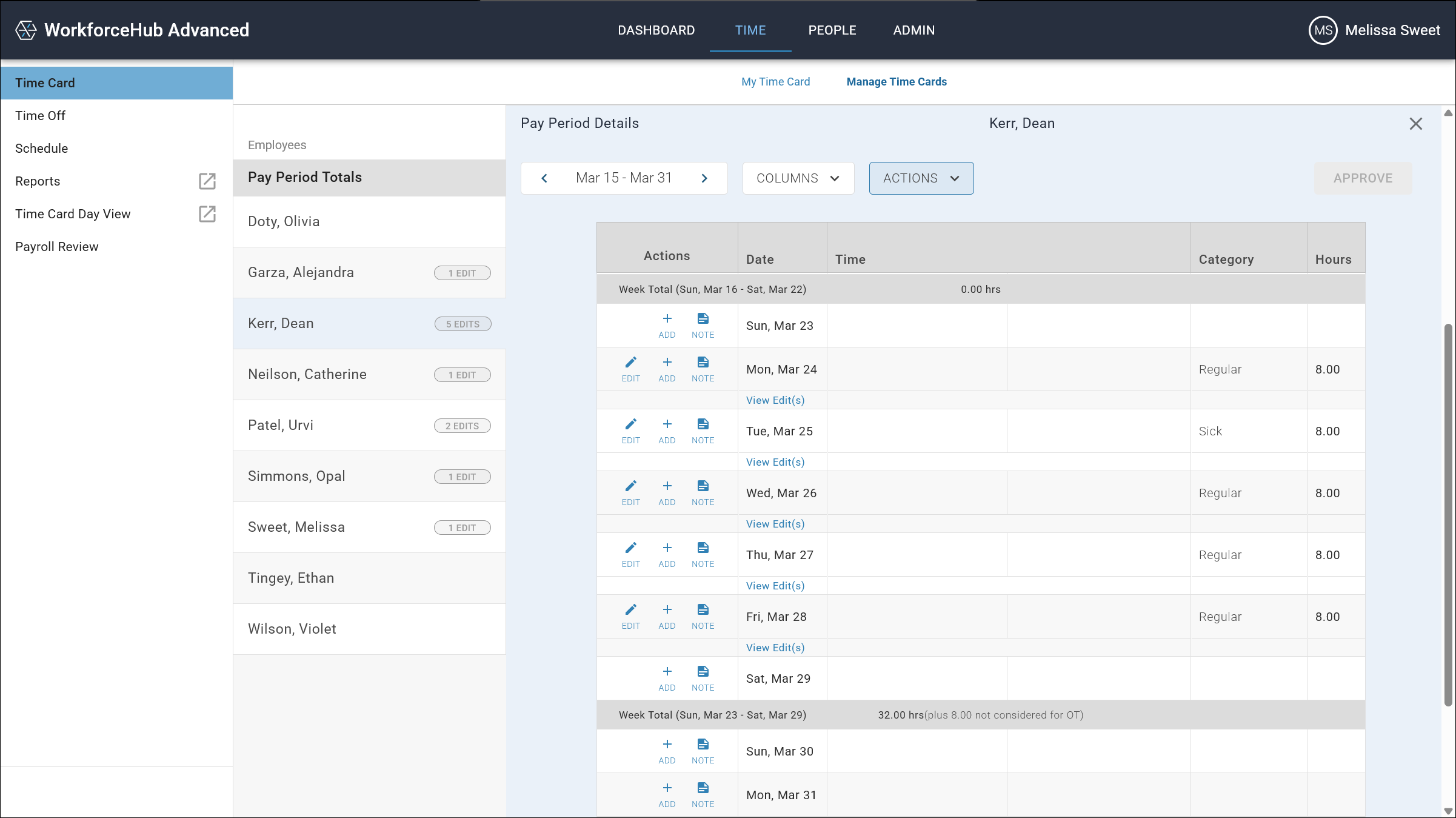Image resolution: width=1456 pixels, height=818 pixels.
Task: Go to the previous pay period
Action: click(x=544, y=178)
